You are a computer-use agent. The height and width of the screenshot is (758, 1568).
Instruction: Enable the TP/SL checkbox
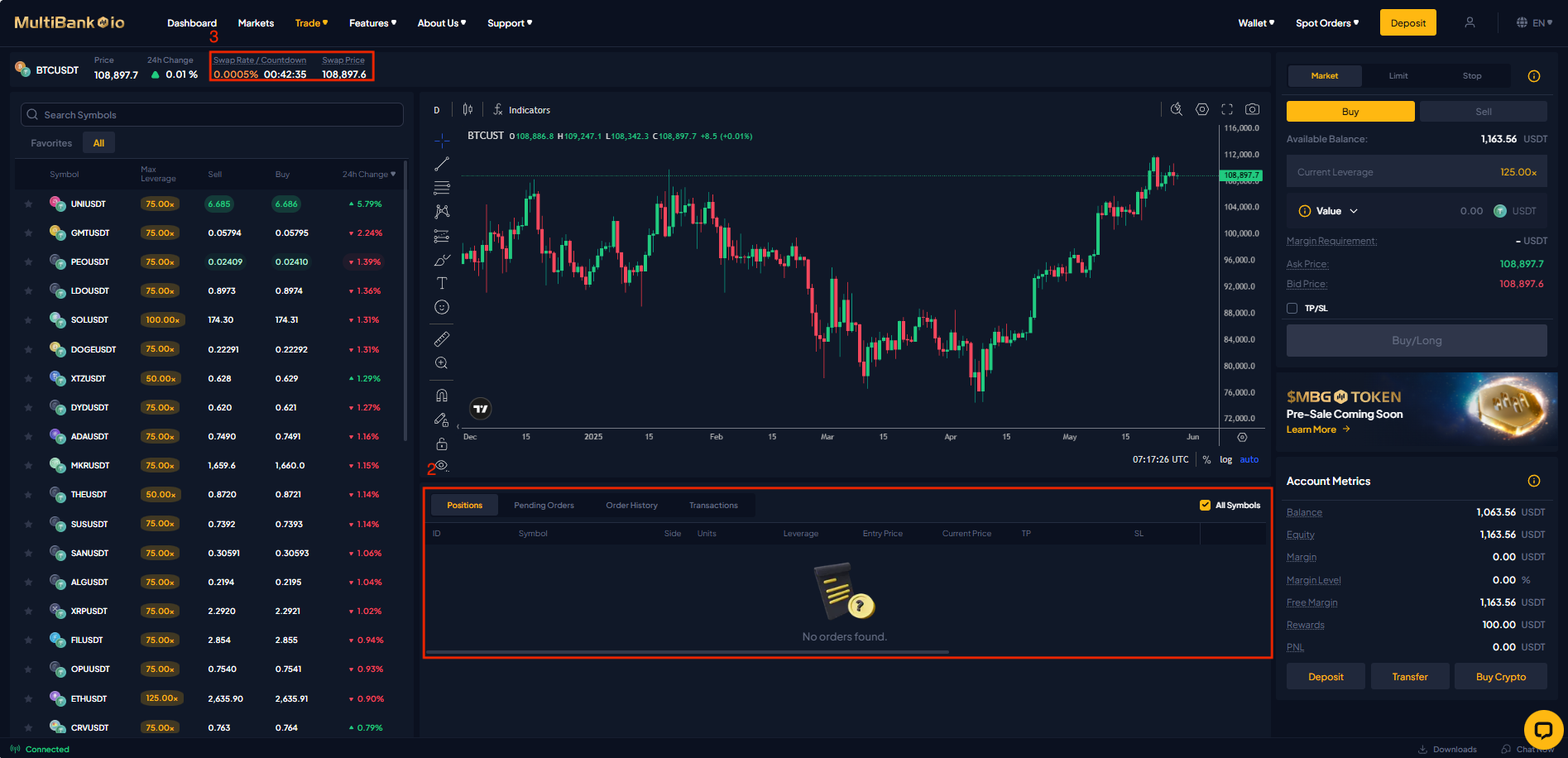click(1292, 307)
